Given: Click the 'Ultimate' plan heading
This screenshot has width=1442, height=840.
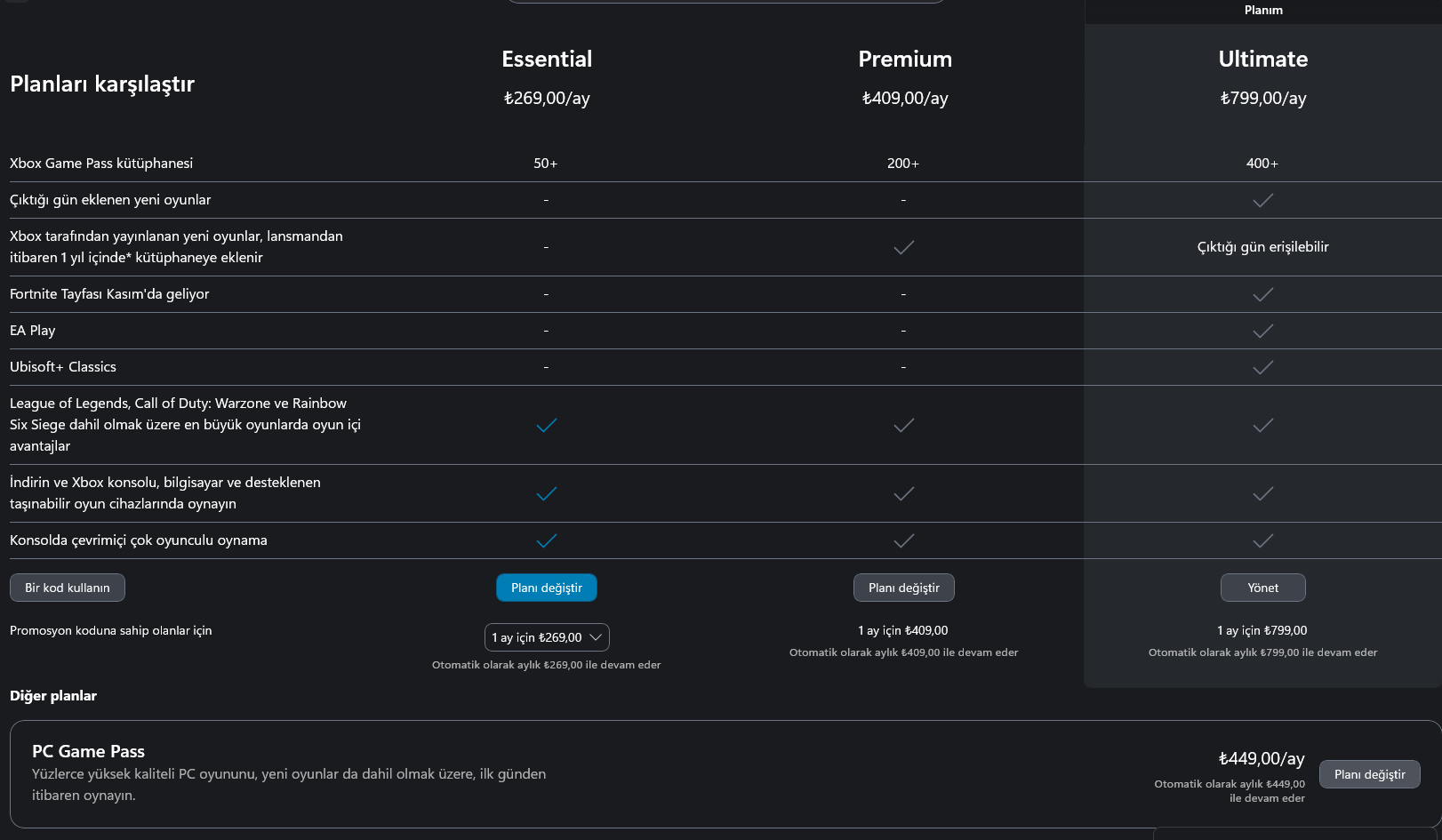Looking at the screenshot, I should (x=1263, y=59).
